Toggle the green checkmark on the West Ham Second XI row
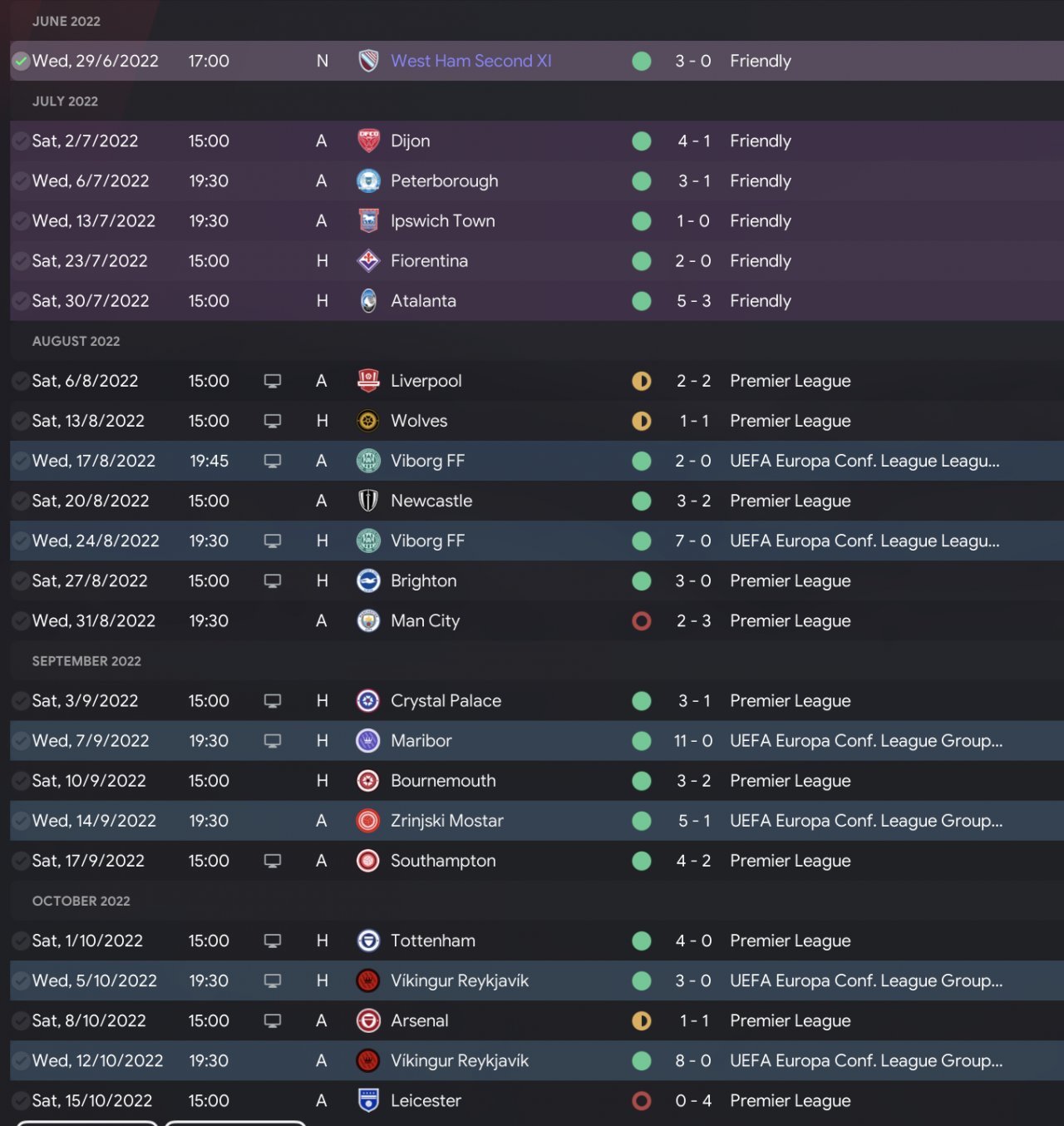Screen dimensions: 1064x1126 (x=21, y=62)
